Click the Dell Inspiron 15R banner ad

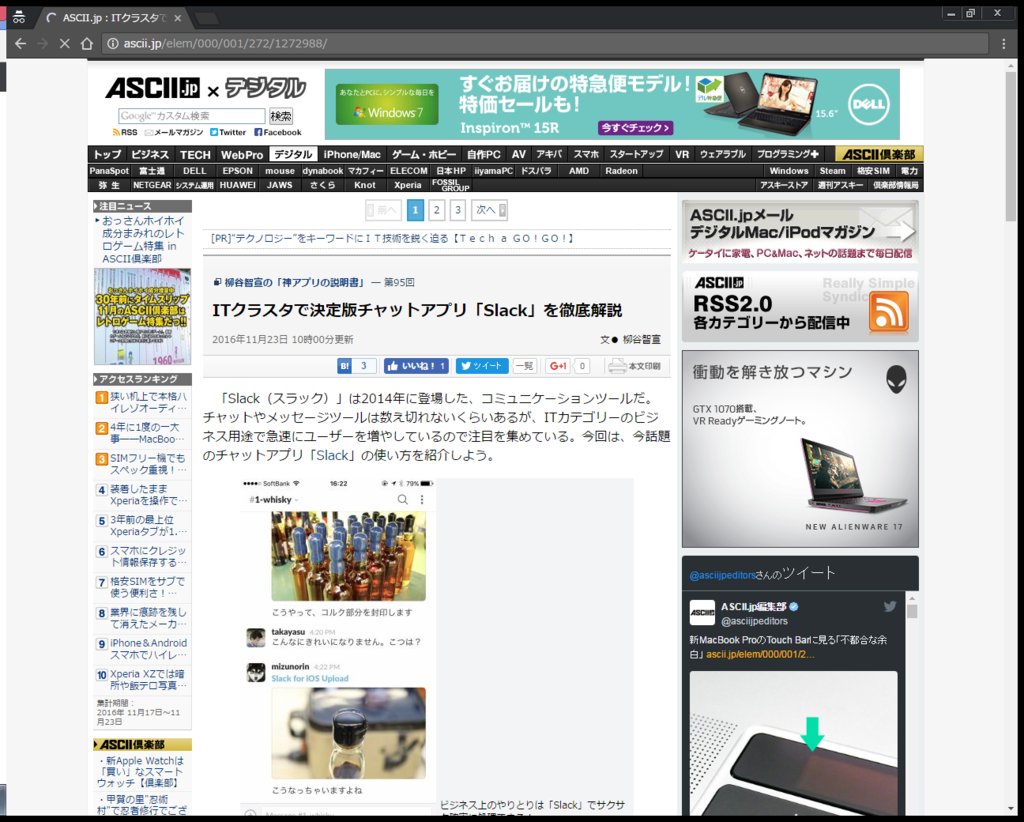pos(612,104)
